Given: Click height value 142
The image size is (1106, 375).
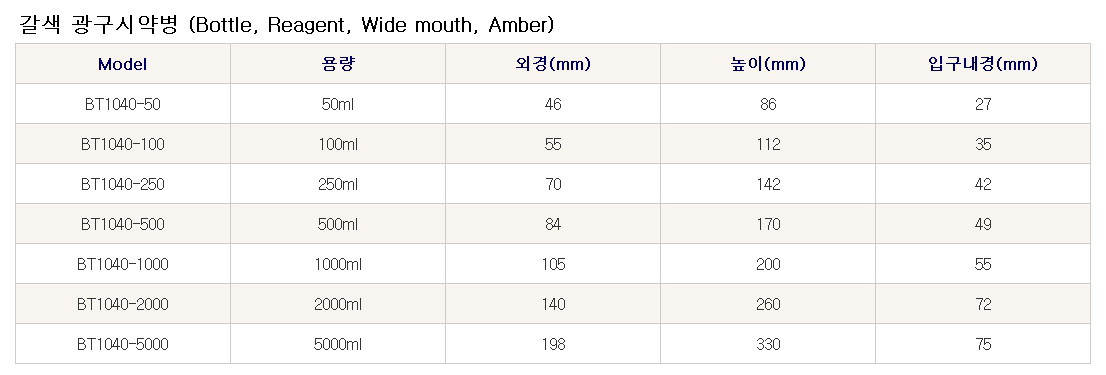Looking at the screenshot, I should (x=768, y=184).
